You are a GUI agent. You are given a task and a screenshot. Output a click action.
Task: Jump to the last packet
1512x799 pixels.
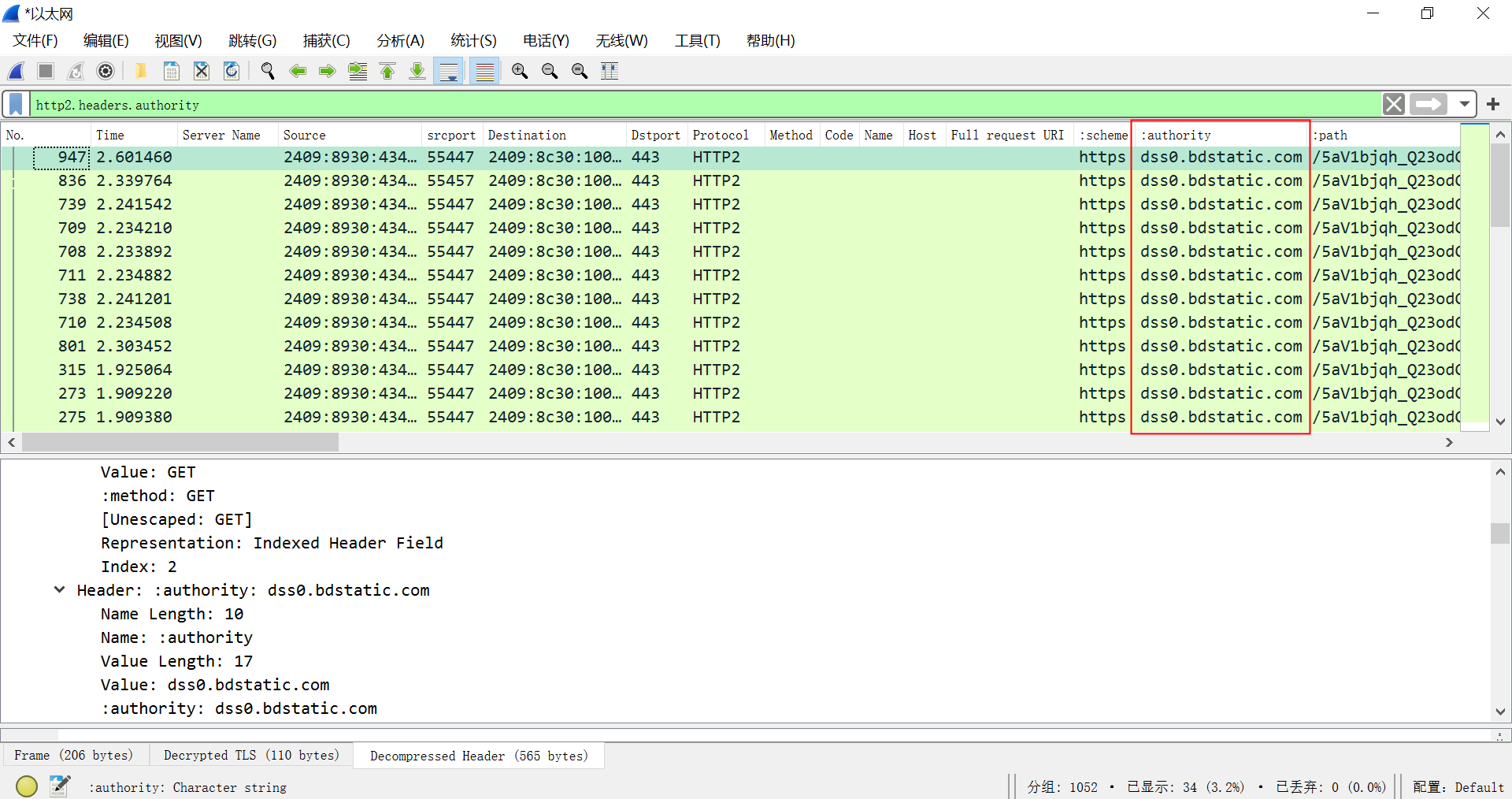coord(417,72)
